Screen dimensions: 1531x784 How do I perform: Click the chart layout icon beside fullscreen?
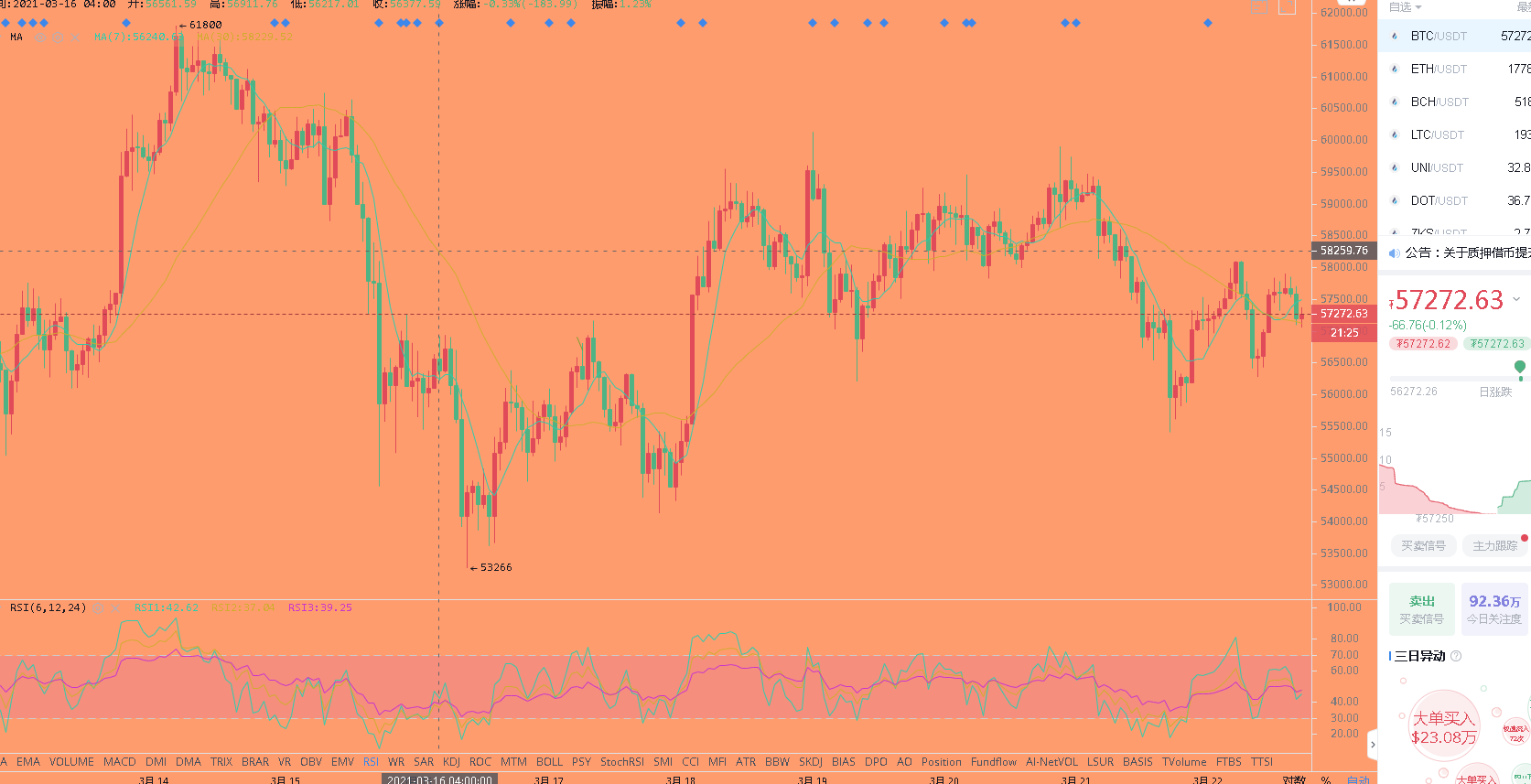coord(1260,7)
